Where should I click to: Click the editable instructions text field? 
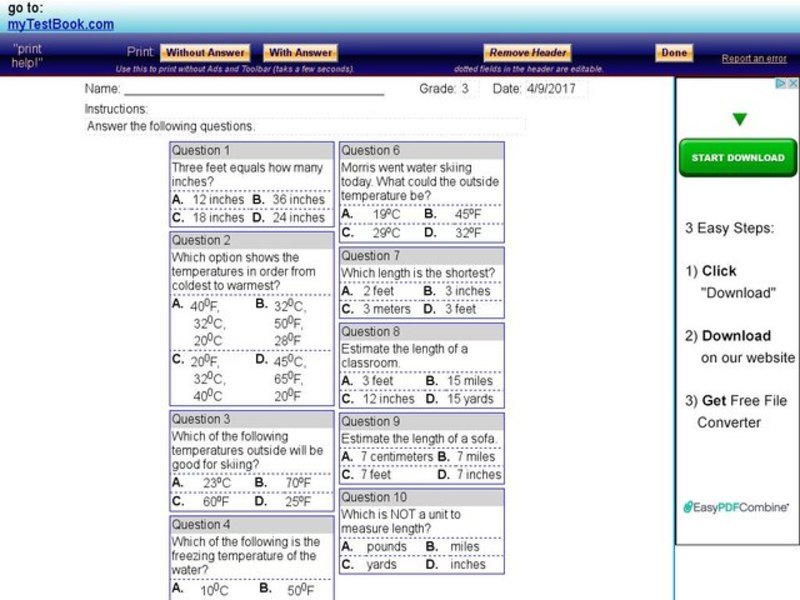click(x=304, y=126)
